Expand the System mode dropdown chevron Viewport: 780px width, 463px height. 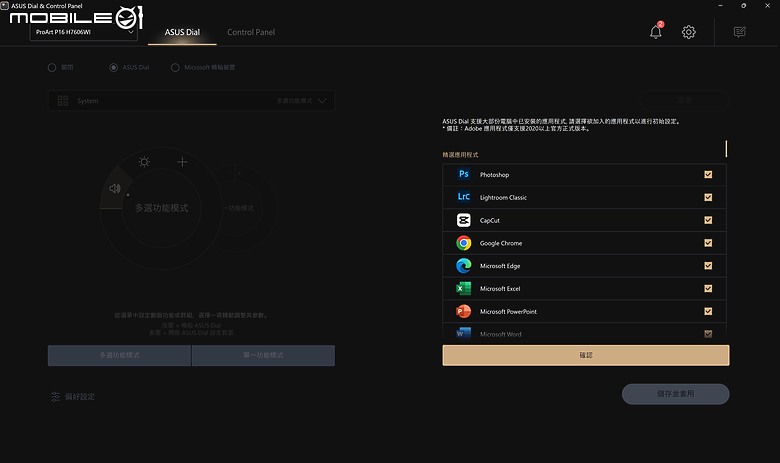tap(322, 100)
